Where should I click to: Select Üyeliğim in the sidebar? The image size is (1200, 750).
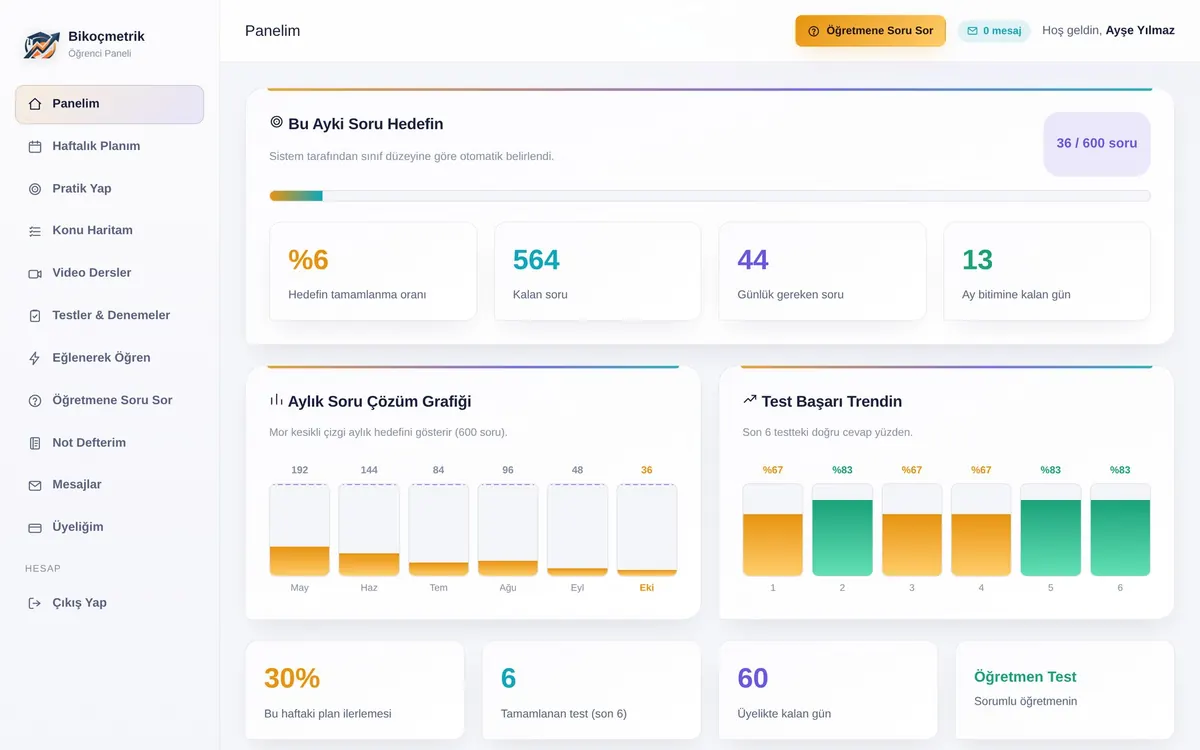coord(110,527)
